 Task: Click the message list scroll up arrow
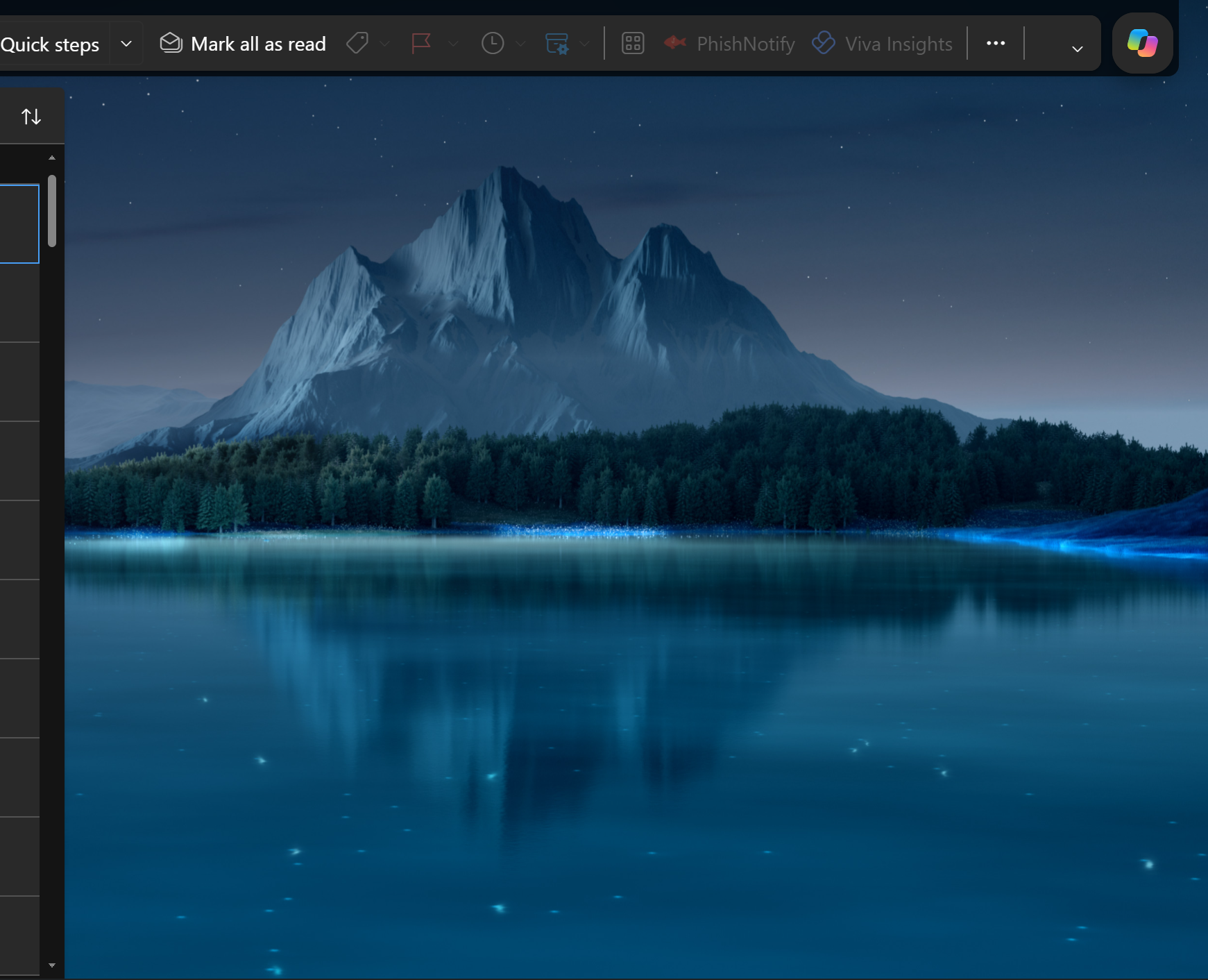pyautogui.click(x=52, y=158)
